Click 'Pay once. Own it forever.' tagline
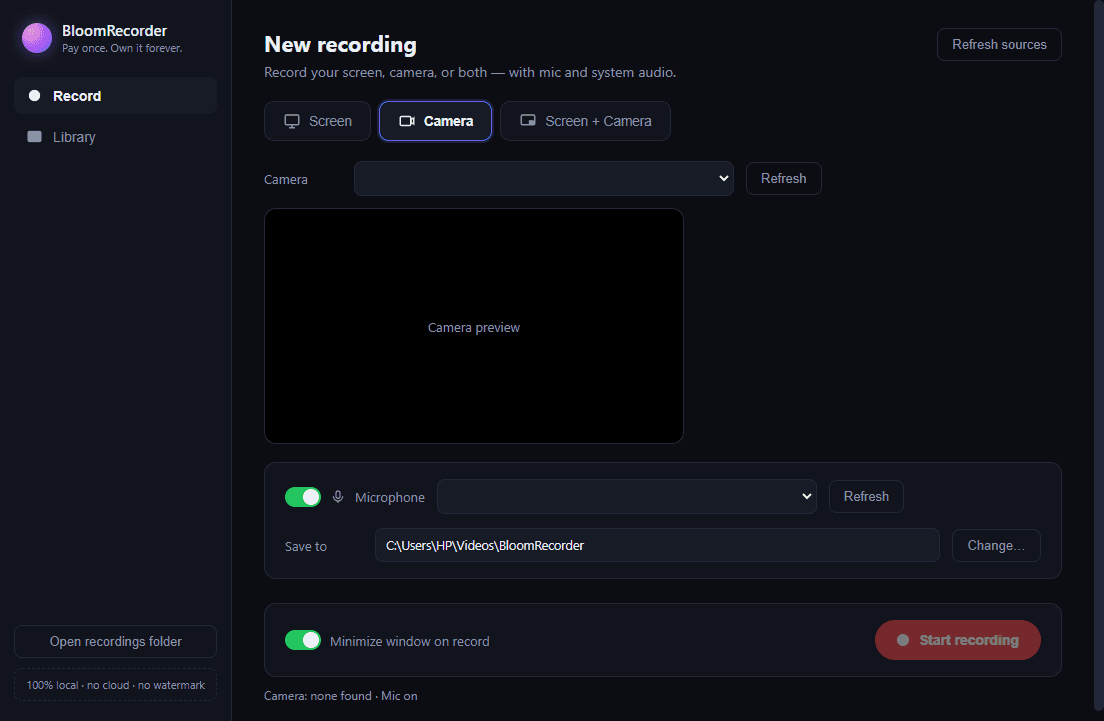 [x=122, y=49]
